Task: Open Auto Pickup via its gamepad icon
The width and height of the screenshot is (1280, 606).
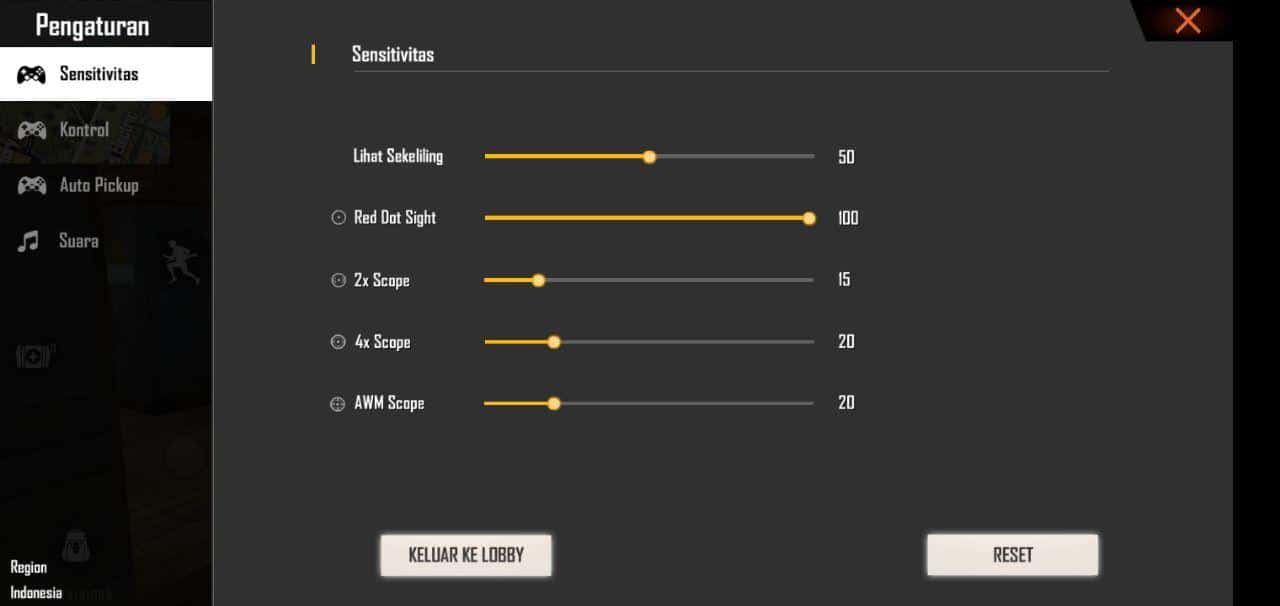Action: pyautogui.click(x=33, y=185)
